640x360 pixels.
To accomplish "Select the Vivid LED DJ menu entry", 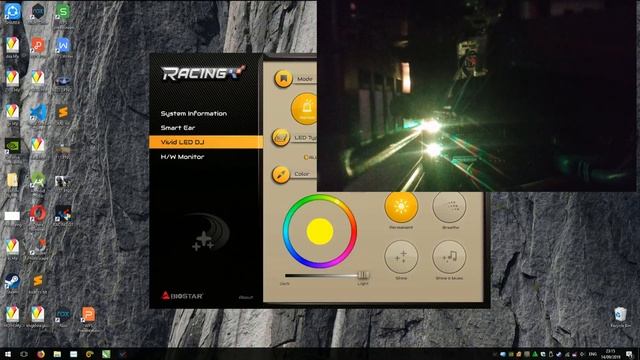I will pyautogui.click(x=206, y=142).
